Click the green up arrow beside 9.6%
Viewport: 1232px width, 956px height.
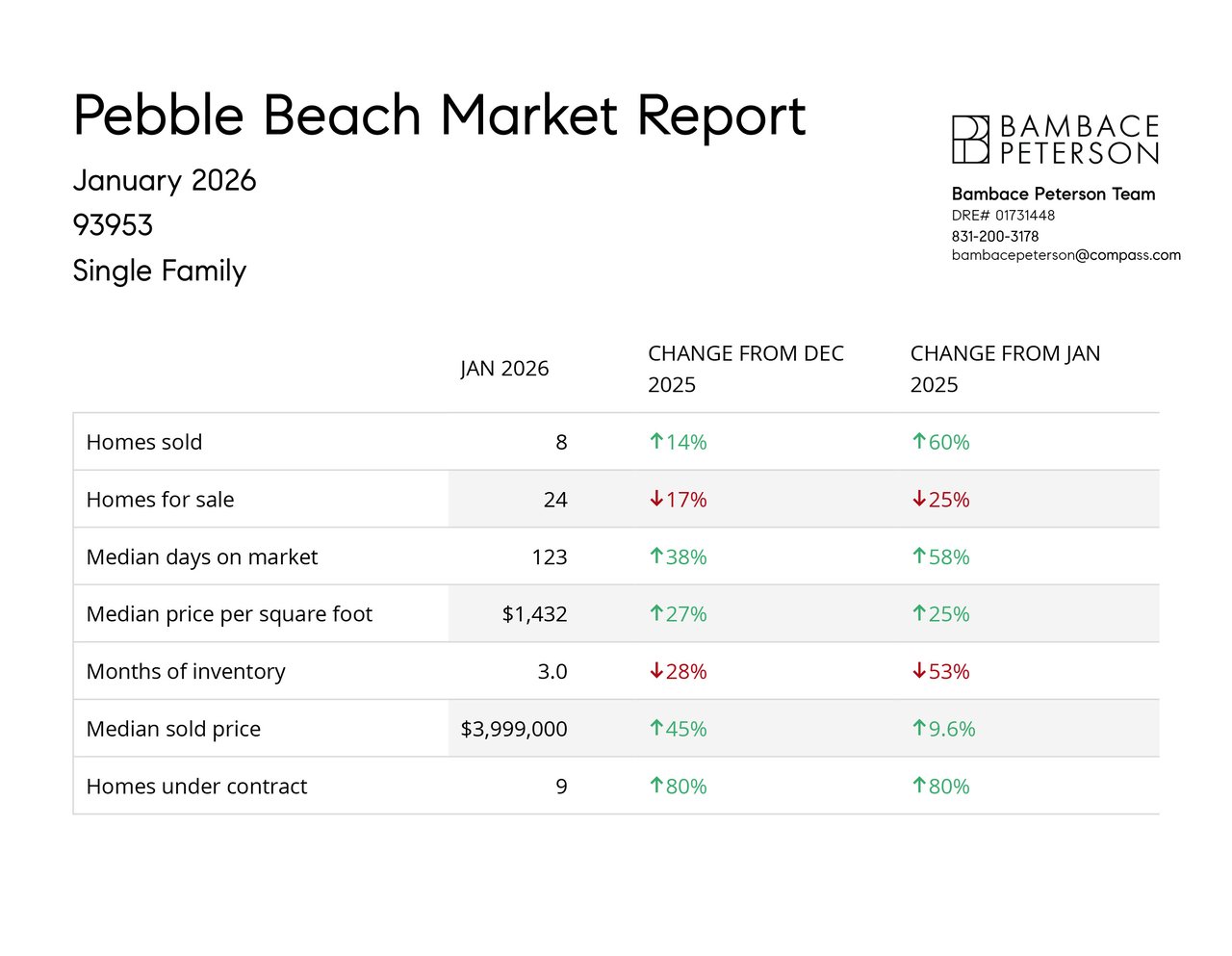click(x=919, y=729)
